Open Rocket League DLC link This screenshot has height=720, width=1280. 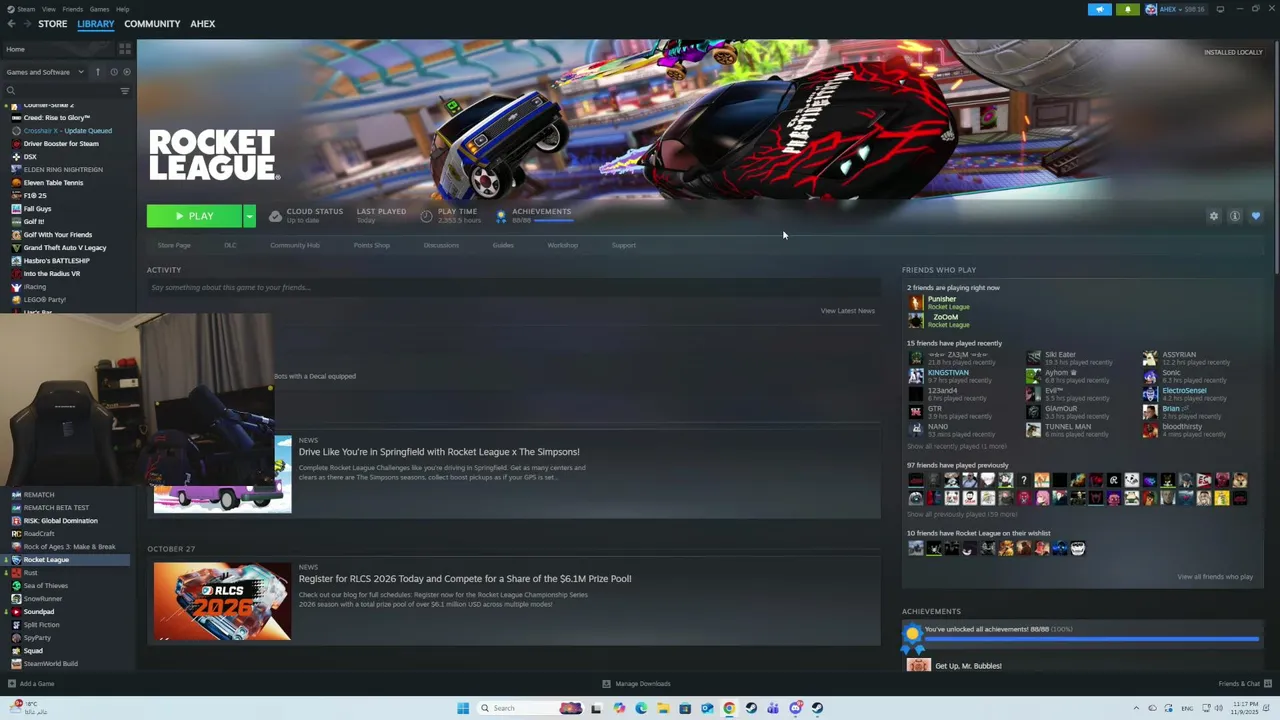[230, 245]
